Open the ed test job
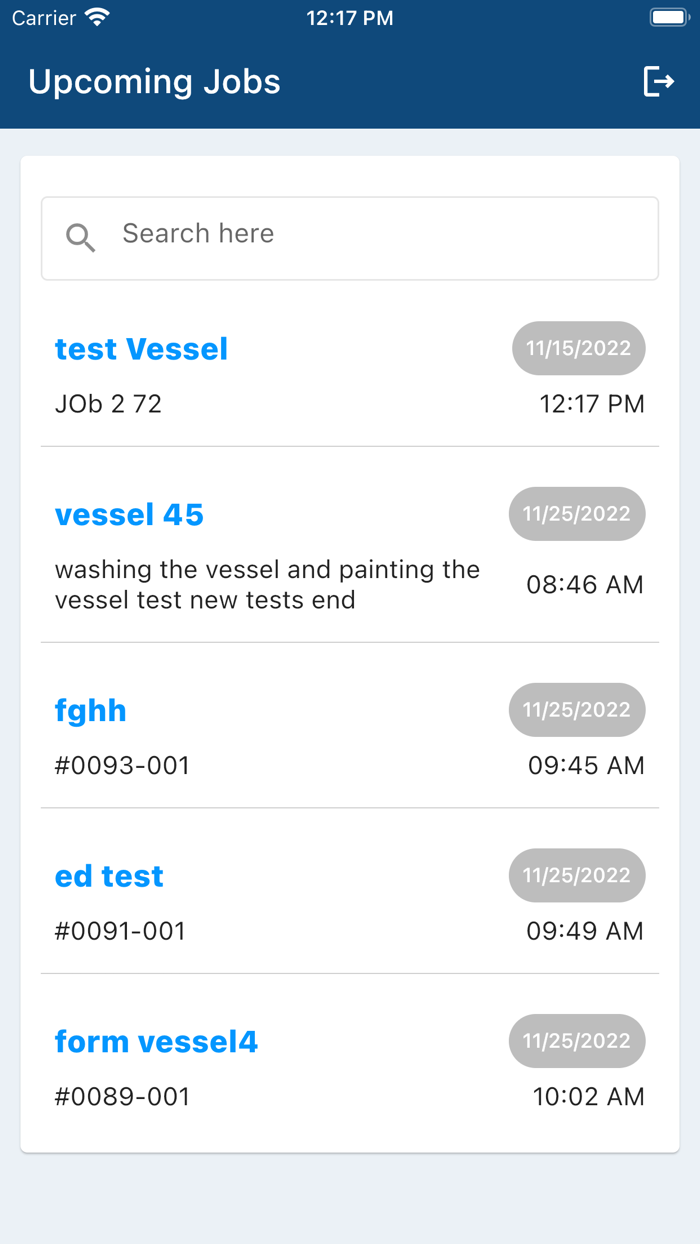The width and height of the screenshot is (700, 1244). [x=109, y=876]
